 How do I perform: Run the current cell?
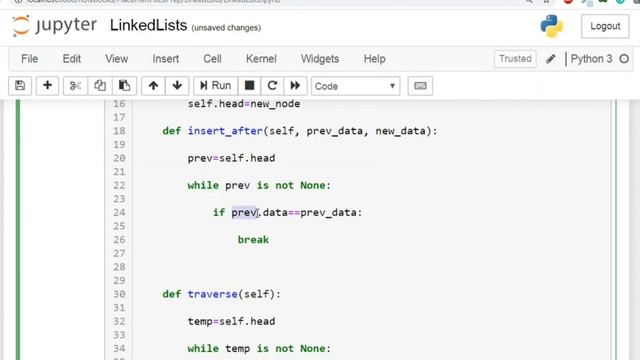(216, 86)
